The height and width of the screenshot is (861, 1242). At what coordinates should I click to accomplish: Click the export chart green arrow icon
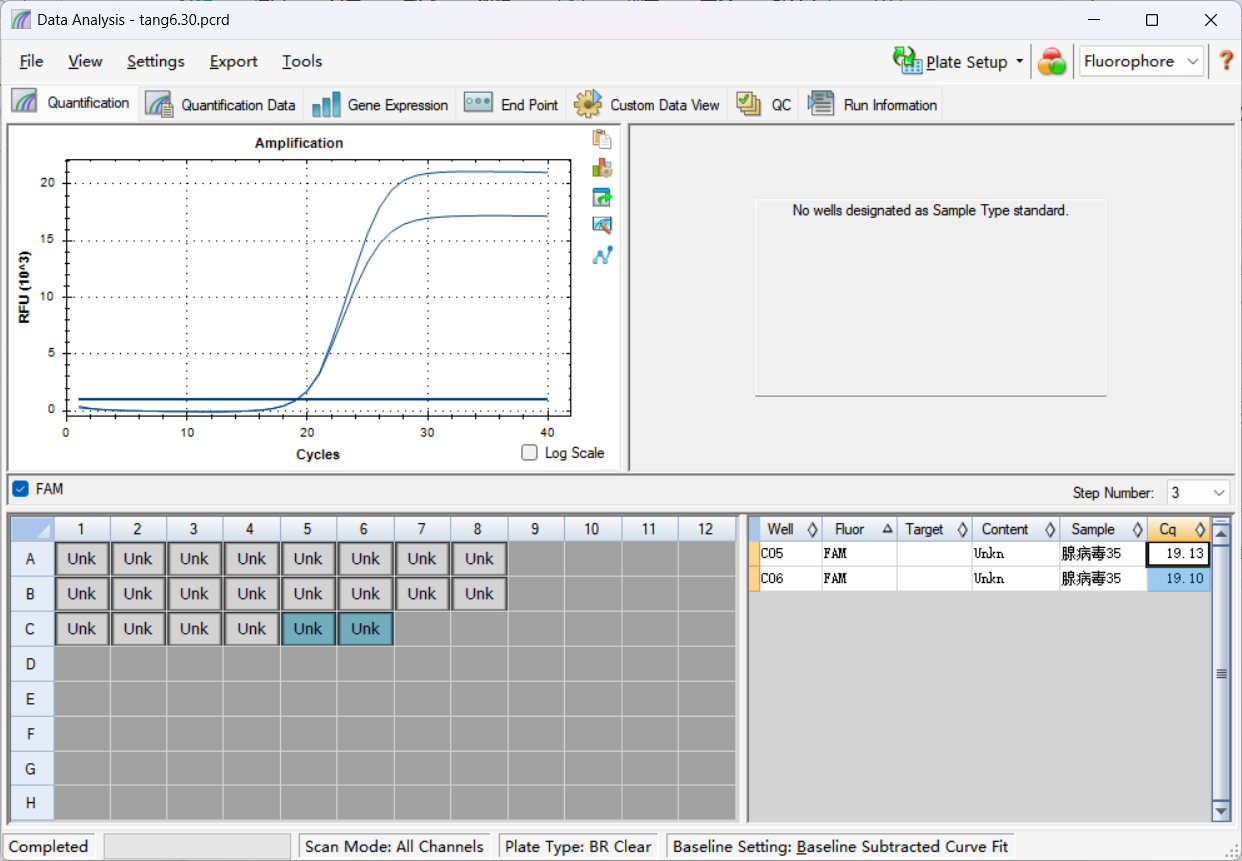602,197
